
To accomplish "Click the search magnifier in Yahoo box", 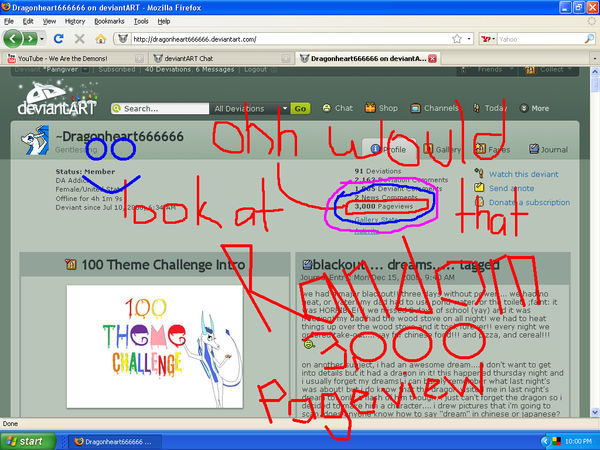I will pyautogui.click(x=589, y=39).
